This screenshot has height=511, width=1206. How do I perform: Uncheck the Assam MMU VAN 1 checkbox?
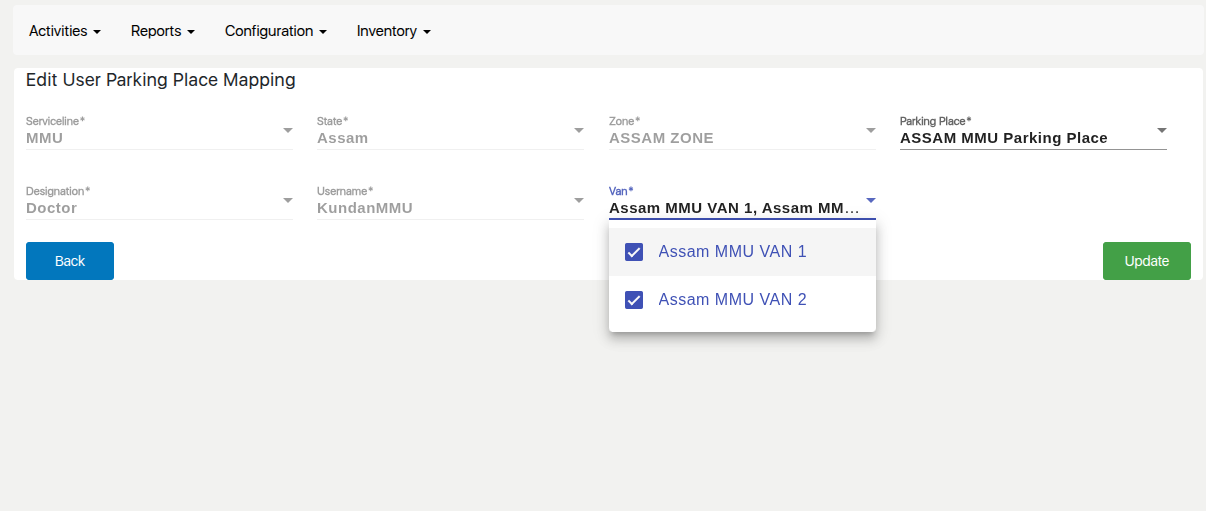pyautogui.click(x=634, y=252)
